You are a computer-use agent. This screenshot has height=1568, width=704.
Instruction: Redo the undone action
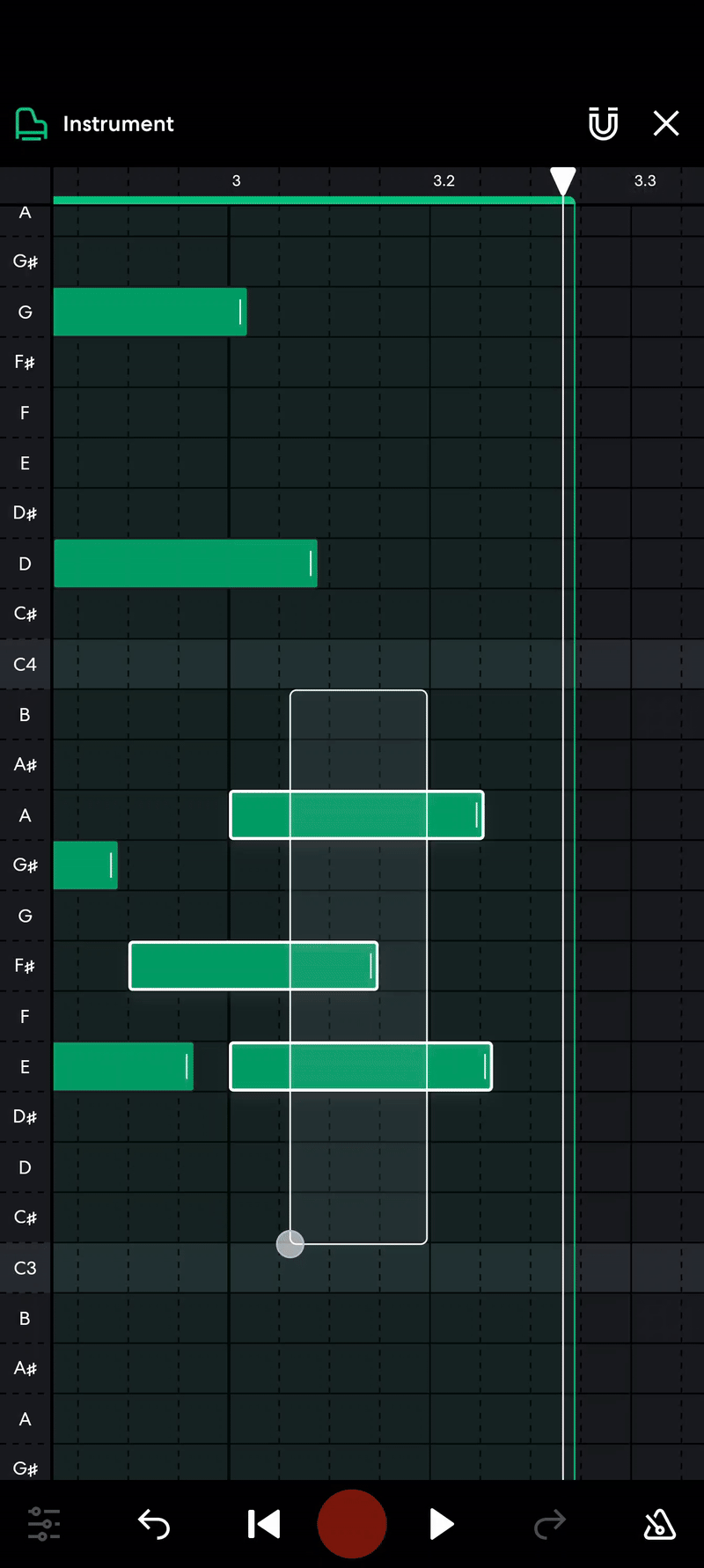tap(550, 1524)
